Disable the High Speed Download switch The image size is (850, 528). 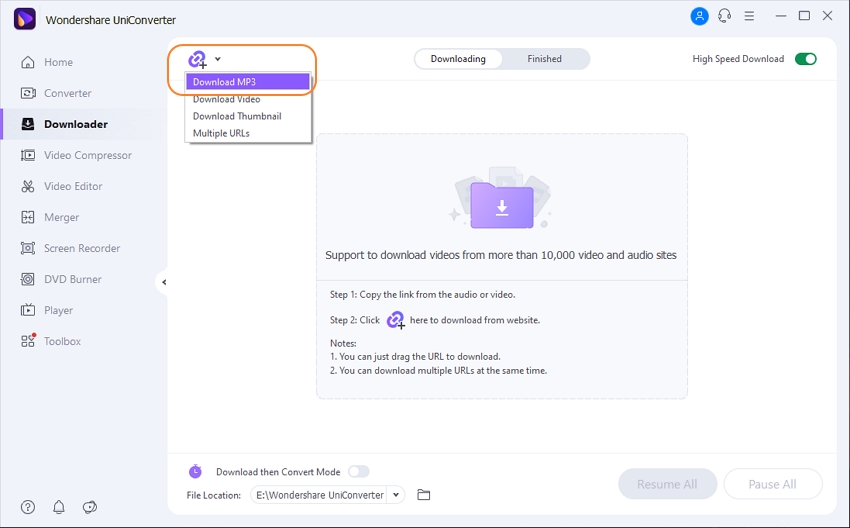click(805, 59)
